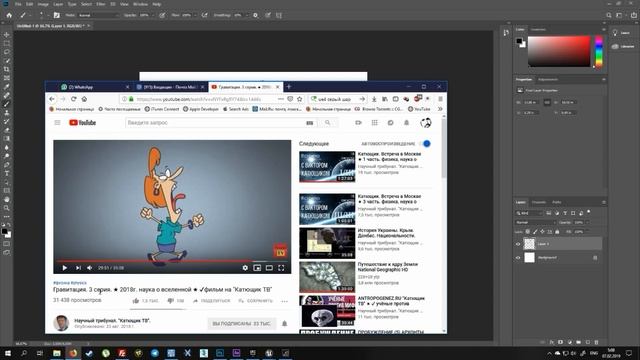This screenshot has height=360, width=640.
Task: Click the subscribed button under the video
Action: (x=242, y=324)
